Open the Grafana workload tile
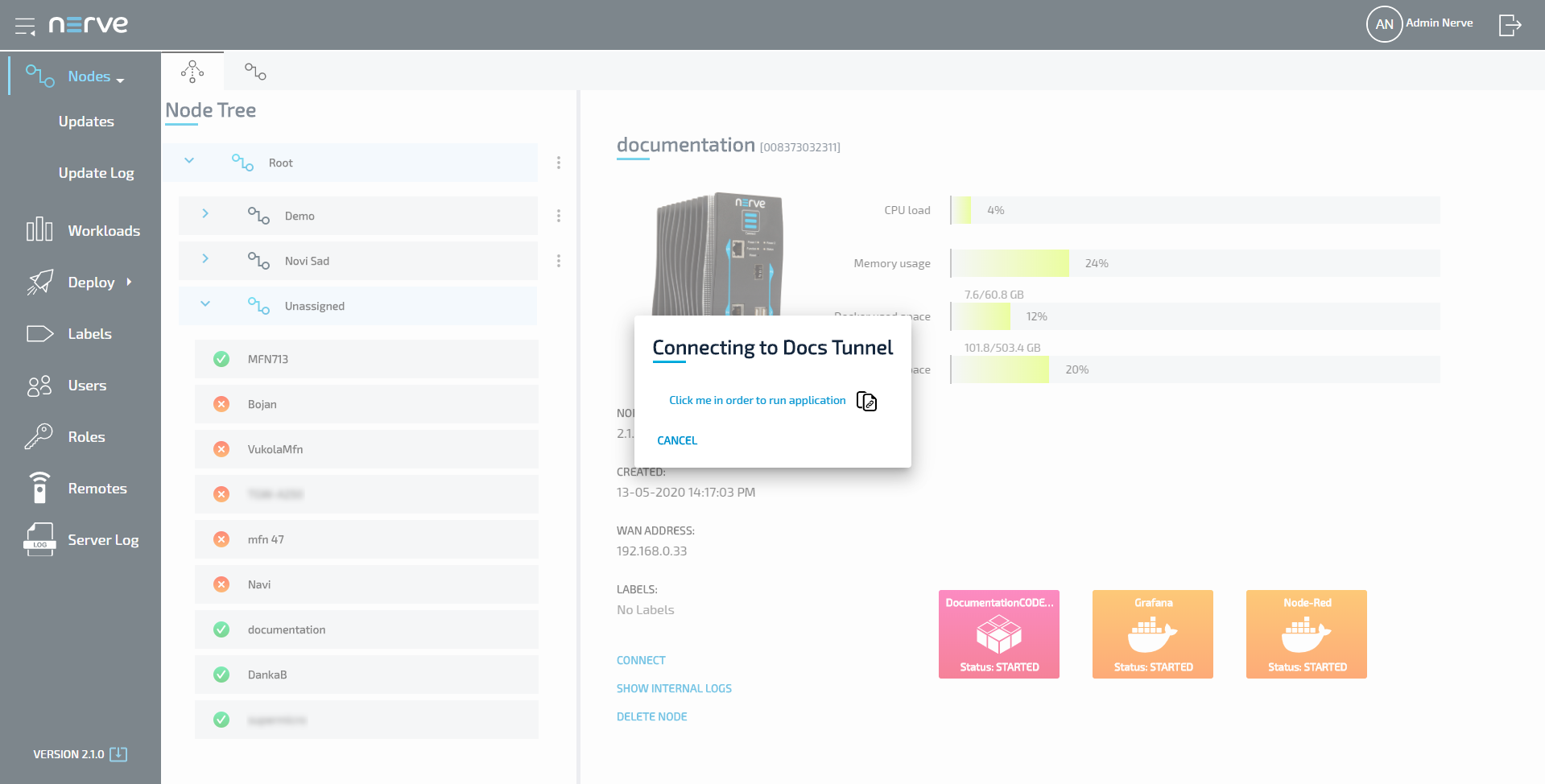This screenshot has width=1545, height=784. (x=1152, y=634)
